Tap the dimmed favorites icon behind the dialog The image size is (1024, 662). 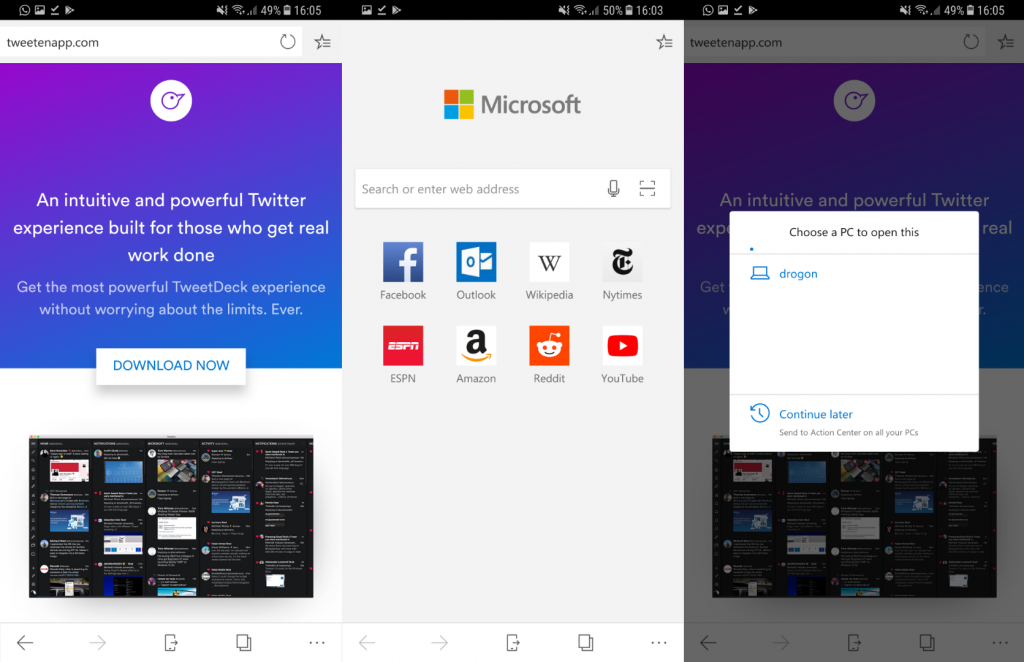[1006, 42]
